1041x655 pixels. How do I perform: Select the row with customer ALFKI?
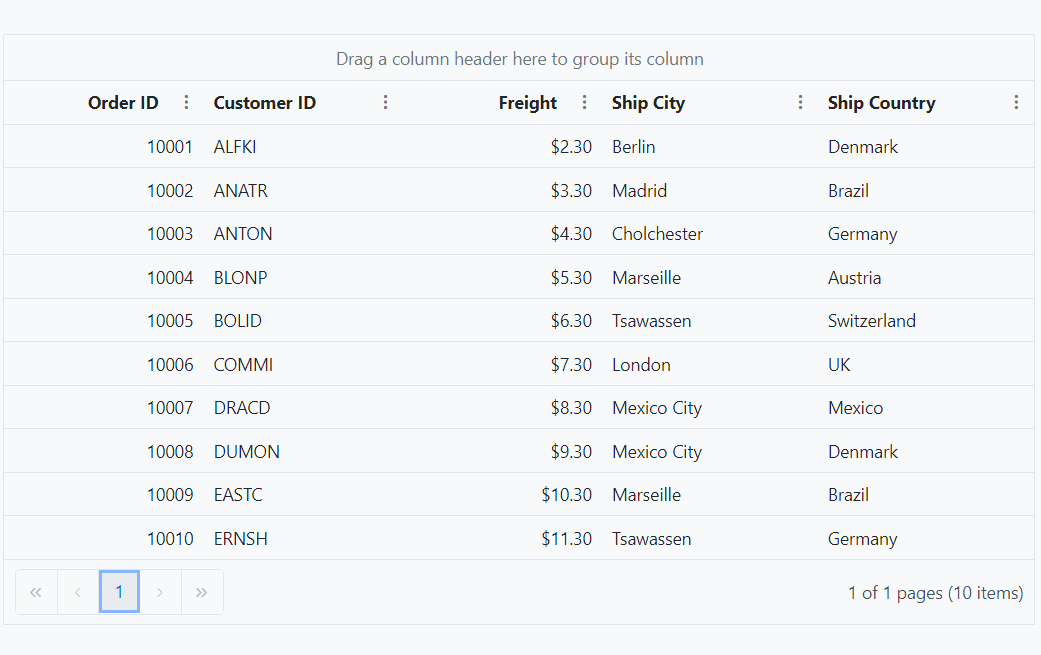click(519, 146)
